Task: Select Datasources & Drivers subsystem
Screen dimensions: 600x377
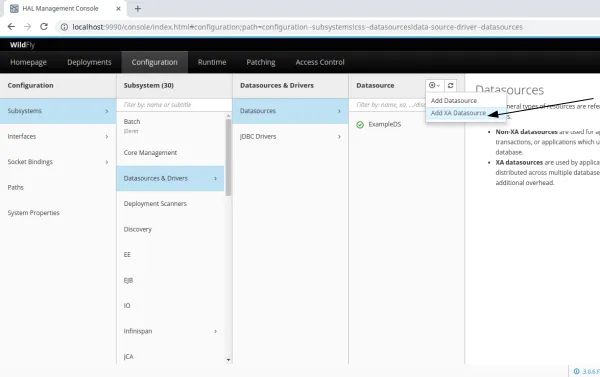Action: point(170,178)
